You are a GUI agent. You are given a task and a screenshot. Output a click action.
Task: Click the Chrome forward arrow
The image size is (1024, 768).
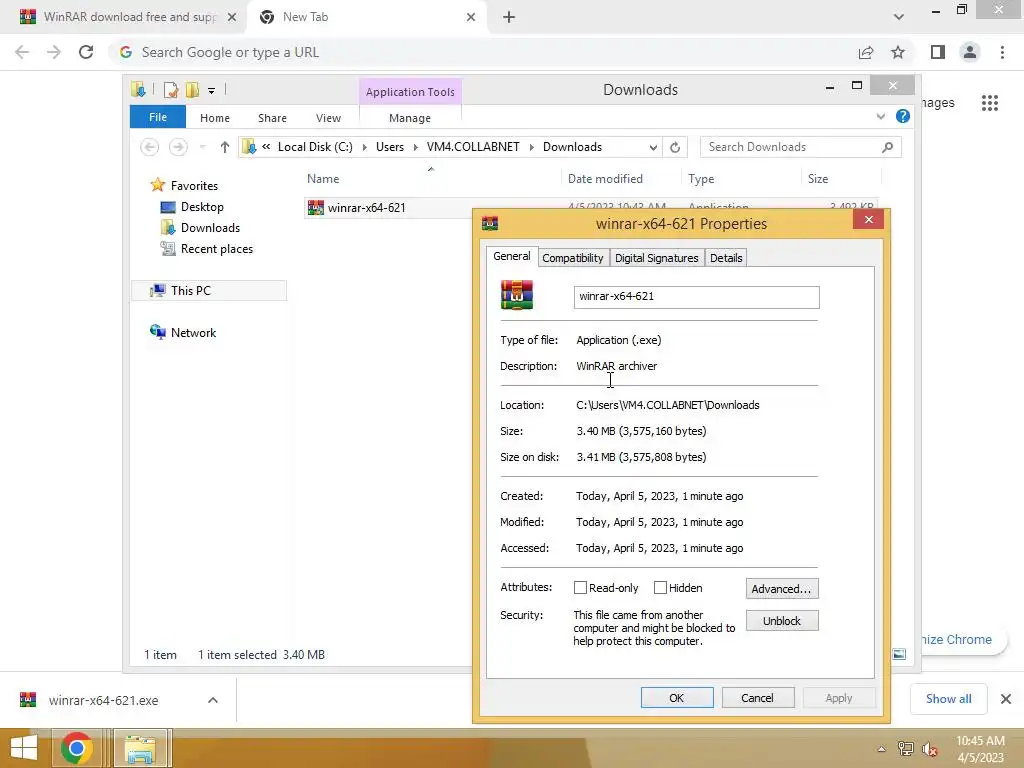[x=54, y=52]
